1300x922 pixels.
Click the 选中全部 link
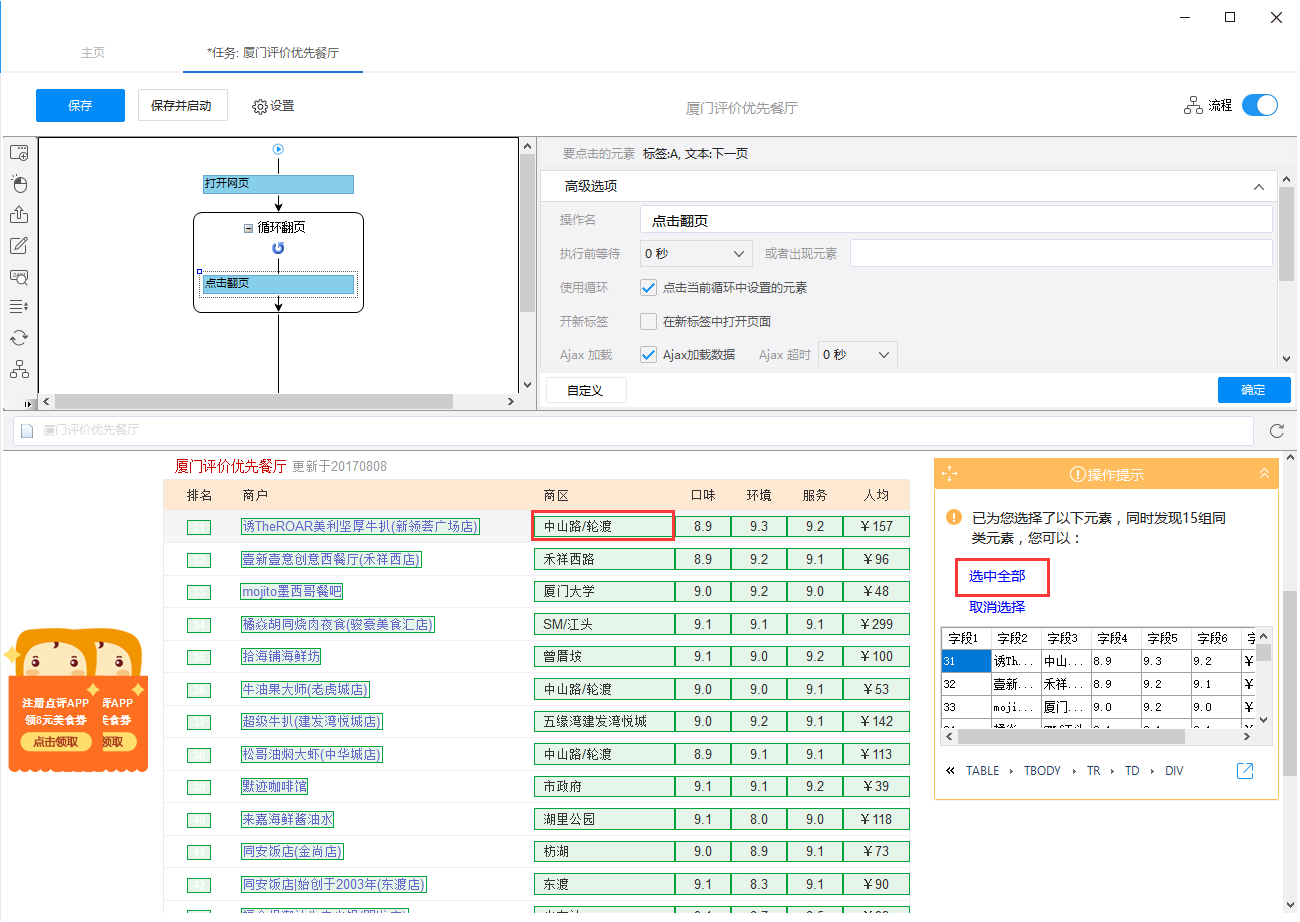(x=997, y=576)
